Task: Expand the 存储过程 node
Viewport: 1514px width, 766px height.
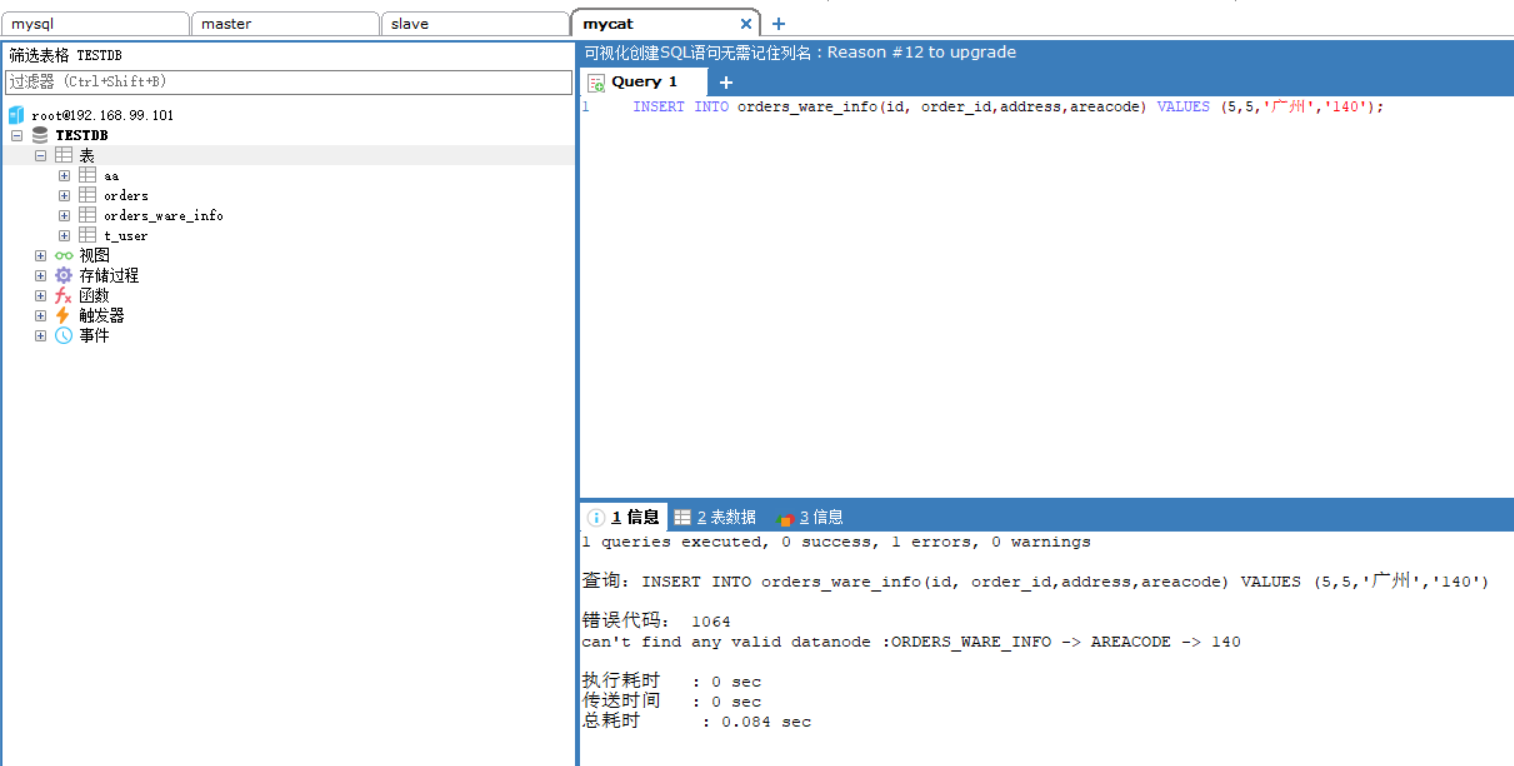Action: pos(41,275)
